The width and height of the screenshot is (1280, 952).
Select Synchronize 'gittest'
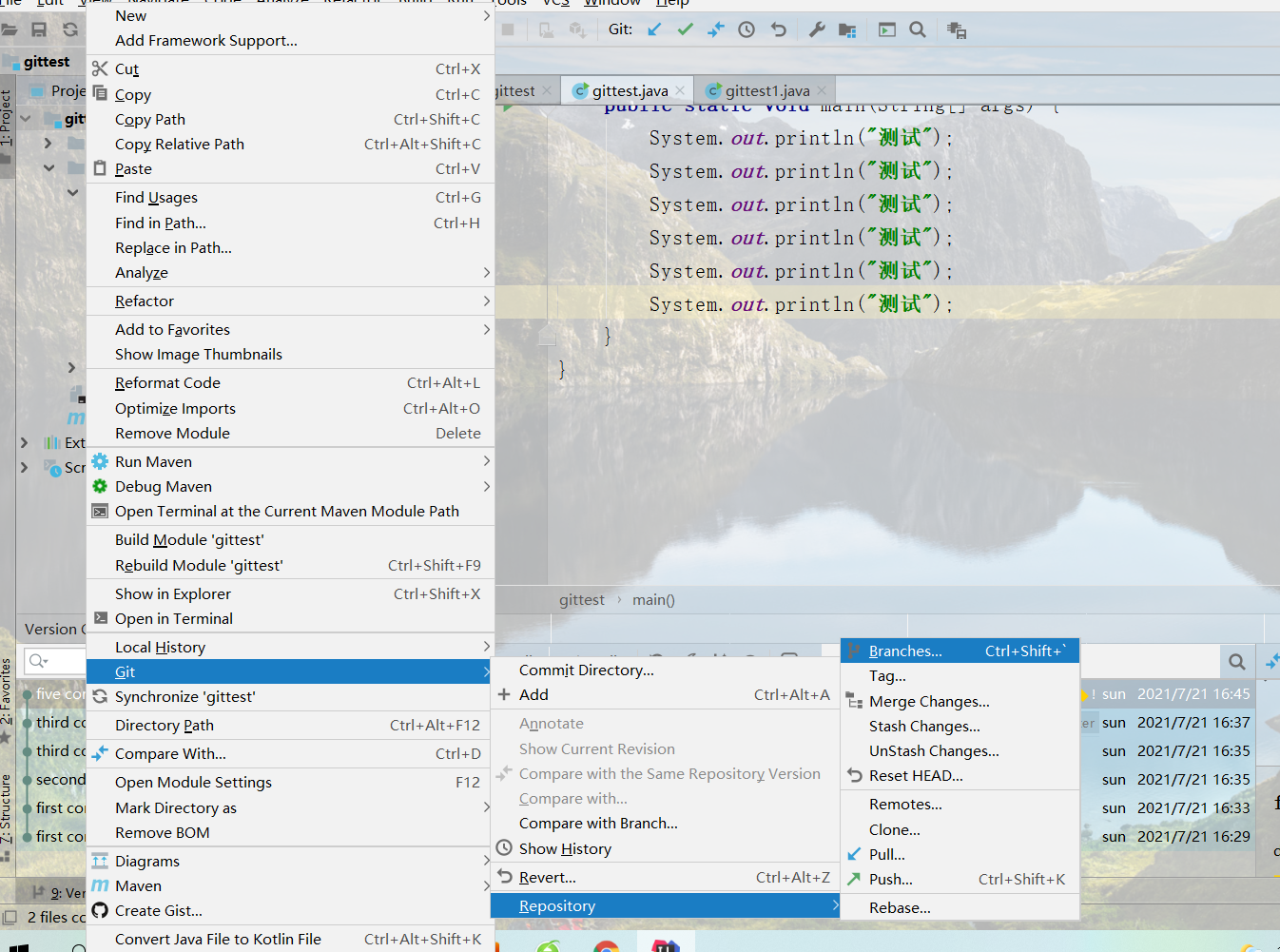point(290,696)
